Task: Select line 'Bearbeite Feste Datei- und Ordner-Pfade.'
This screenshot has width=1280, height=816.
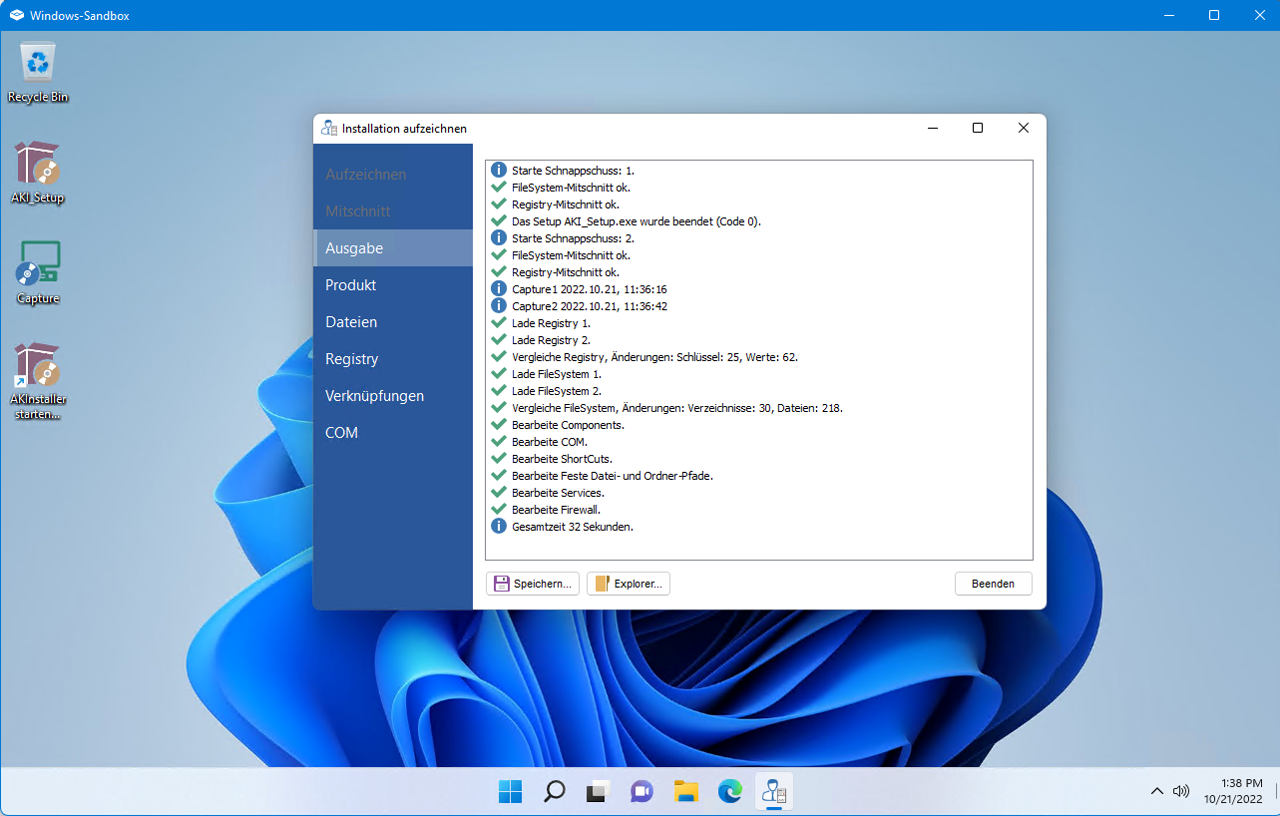Action: pos(612,476)
